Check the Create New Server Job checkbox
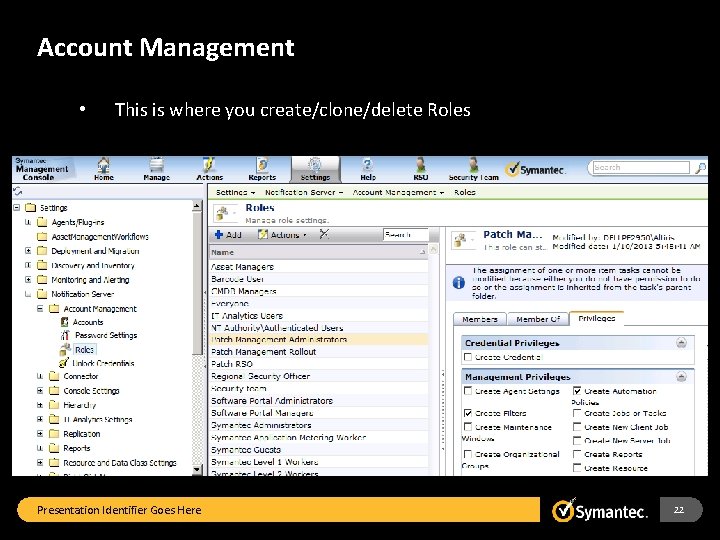Viewport: 720px width, 540px height. pyautogui.click(x=577, y=440)
